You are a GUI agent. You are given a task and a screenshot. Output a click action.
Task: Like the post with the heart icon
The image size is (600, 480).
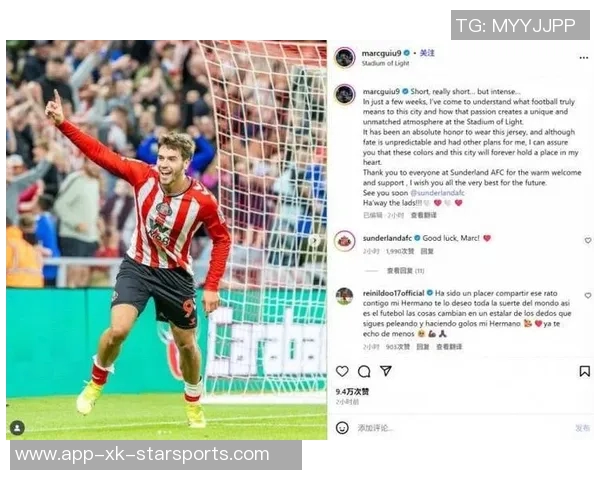[x=342, y=371]
